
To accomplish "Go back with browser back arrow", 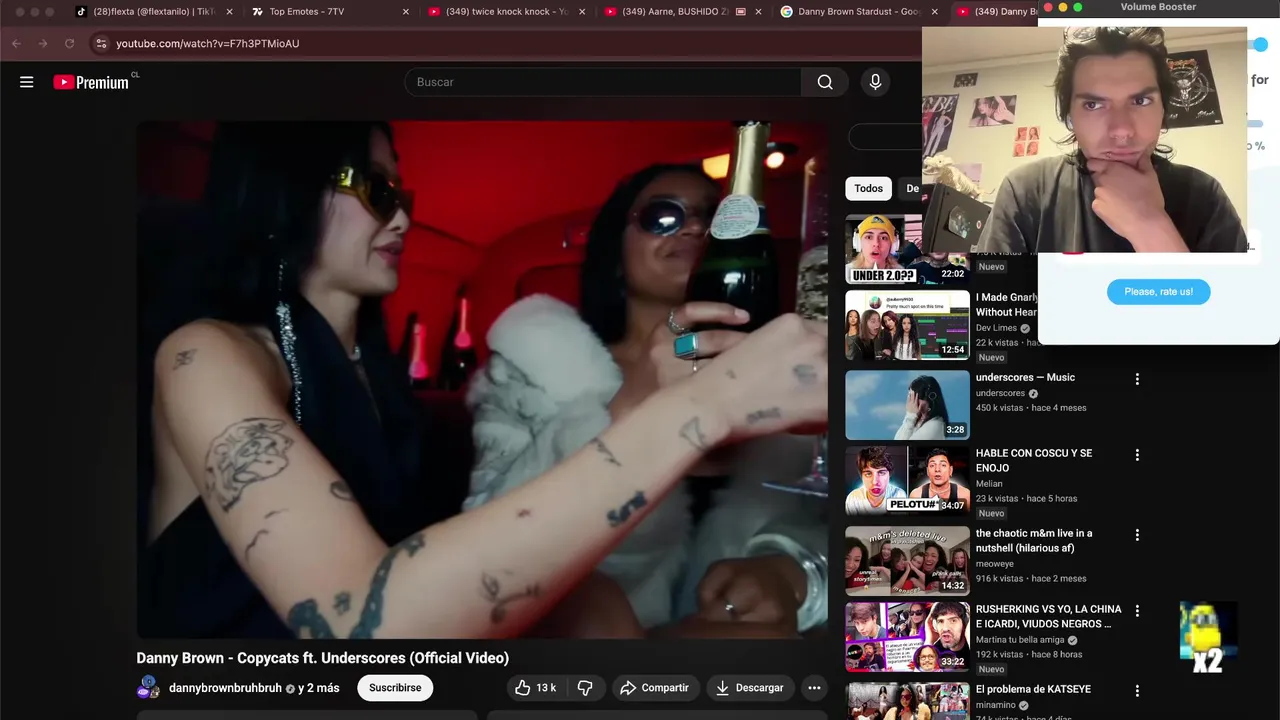I will (x=16, y=44).
